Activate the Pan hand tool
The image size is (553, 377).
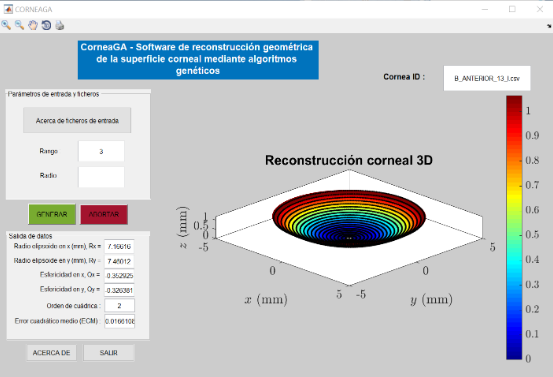[33, 25]
